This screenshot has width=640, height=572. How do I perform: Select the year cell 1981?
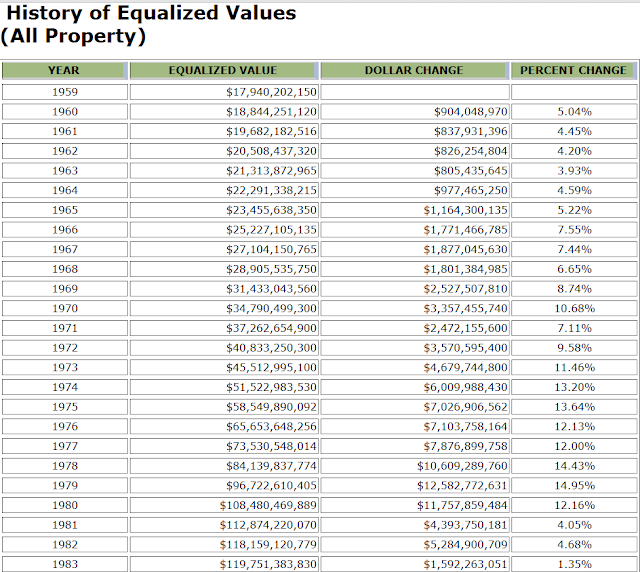coord(65,525)
